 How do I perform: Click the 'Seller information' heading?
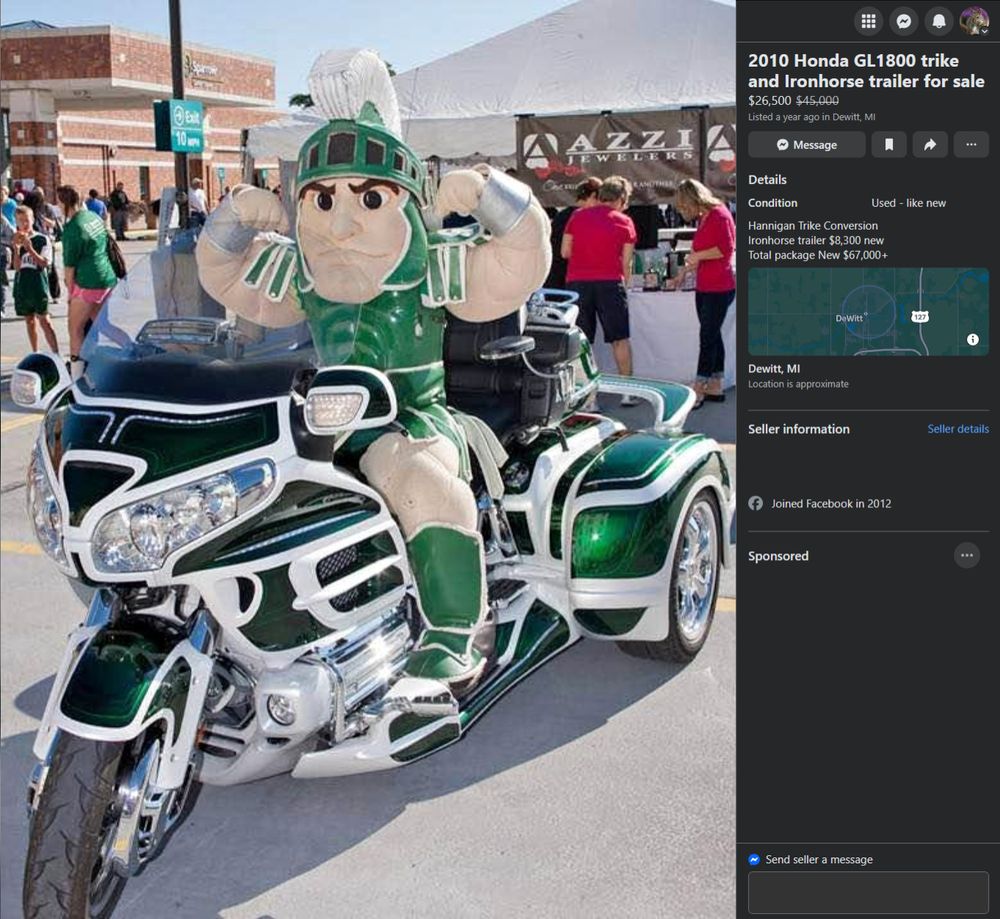click(798, 429)
